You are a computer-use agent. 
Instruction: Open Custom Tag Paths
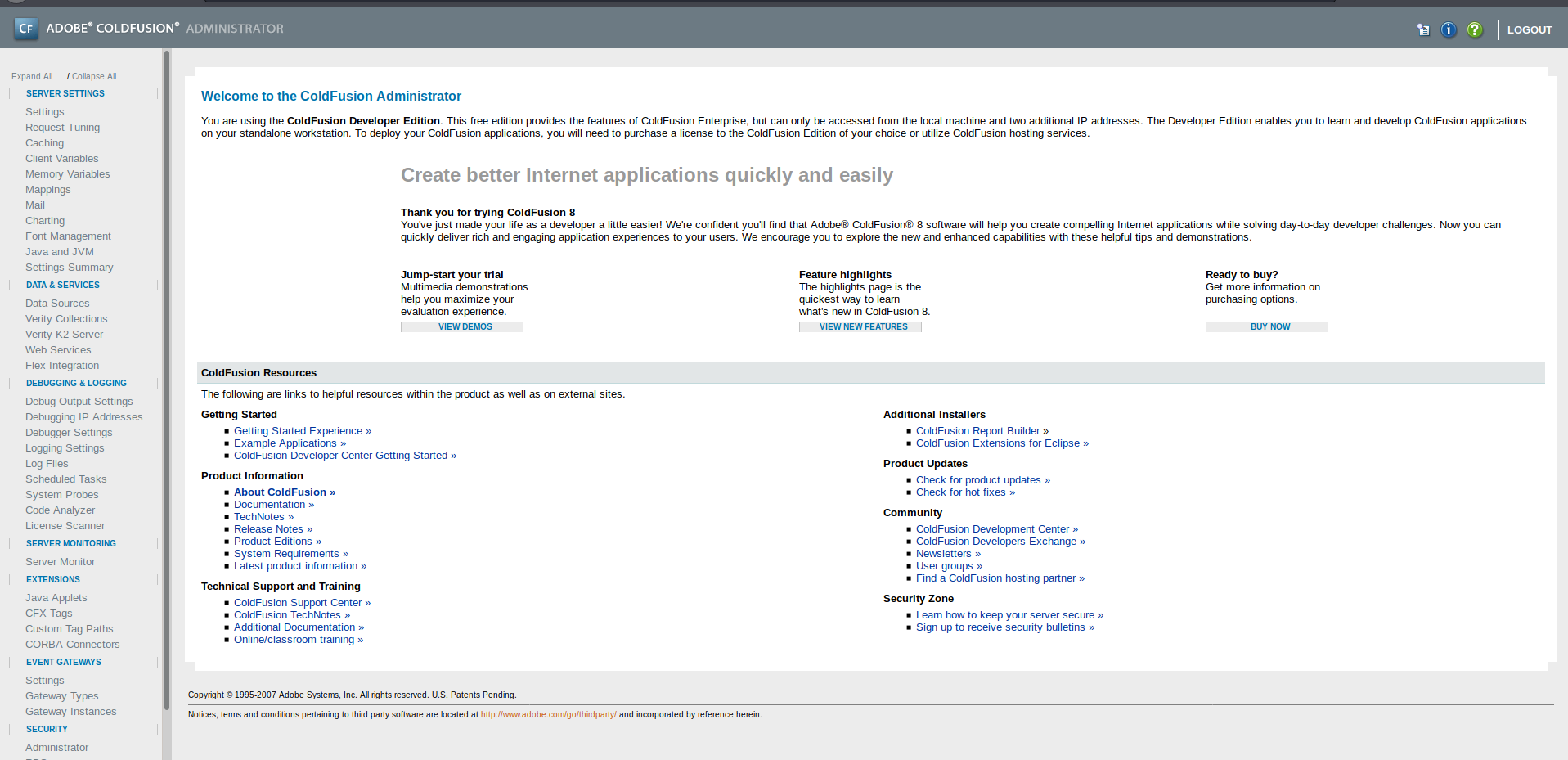69,629
